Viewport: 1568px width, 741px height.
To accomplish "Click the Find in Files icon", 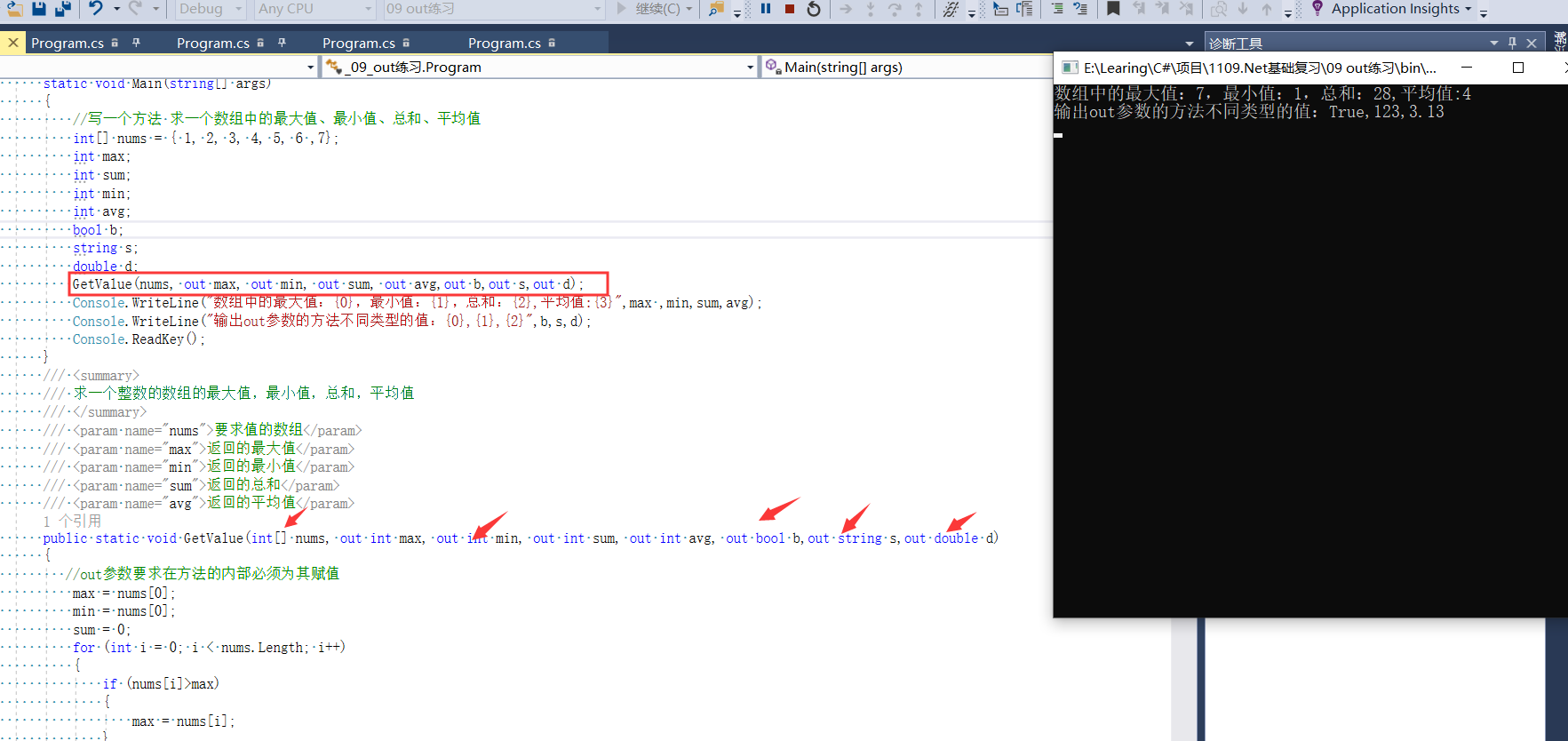I will [716, 9].
